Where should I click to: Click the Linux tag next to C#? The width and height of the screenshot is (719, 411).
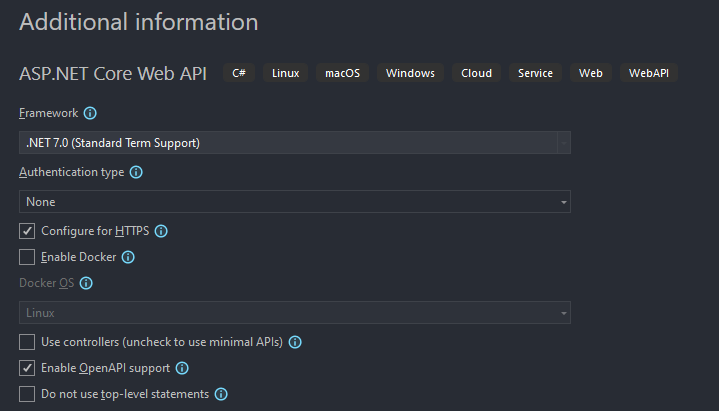coord(285,73)
